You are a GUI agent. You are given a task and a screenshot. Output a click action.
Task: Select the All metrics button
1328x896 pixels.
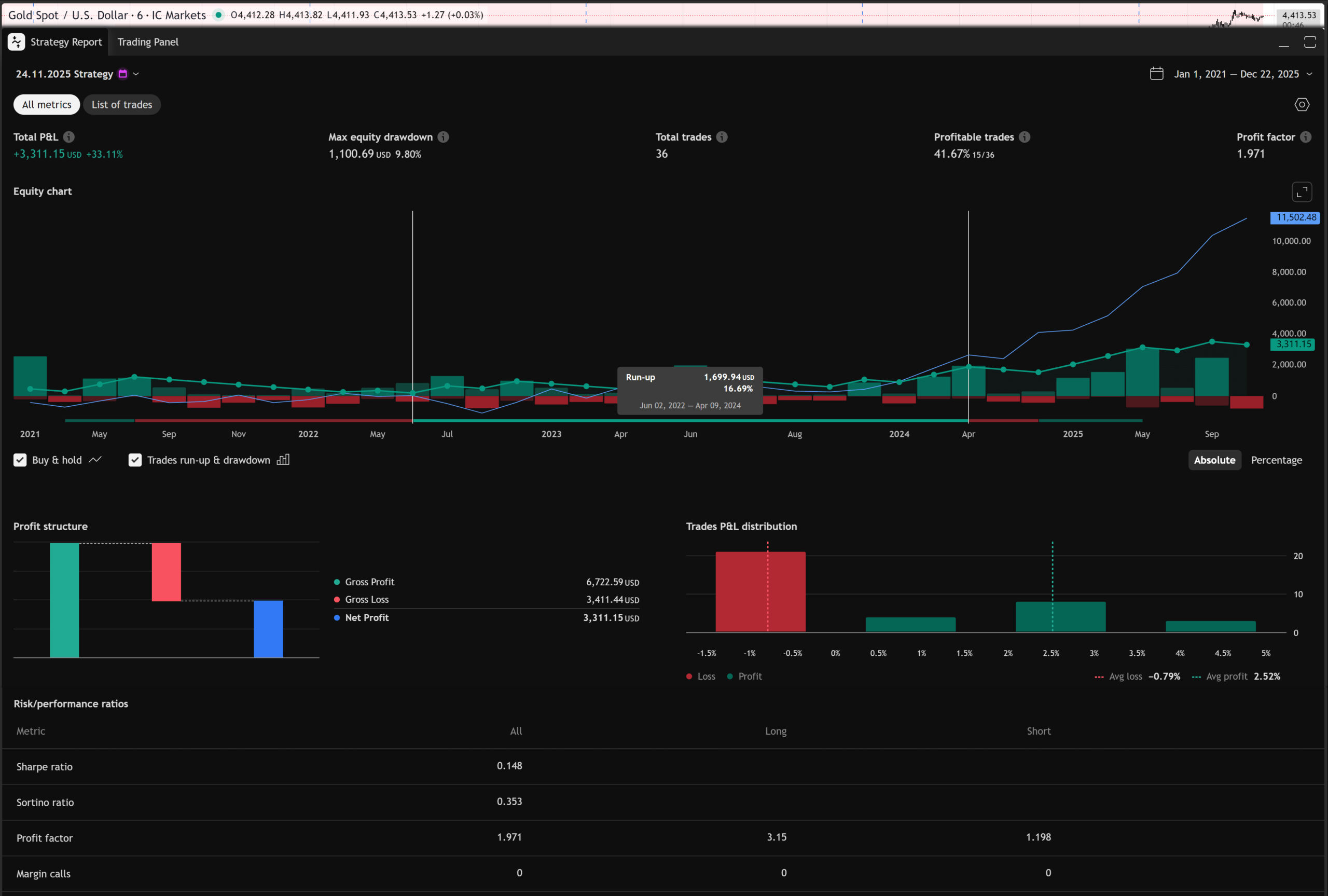click(x=47, y=105)
